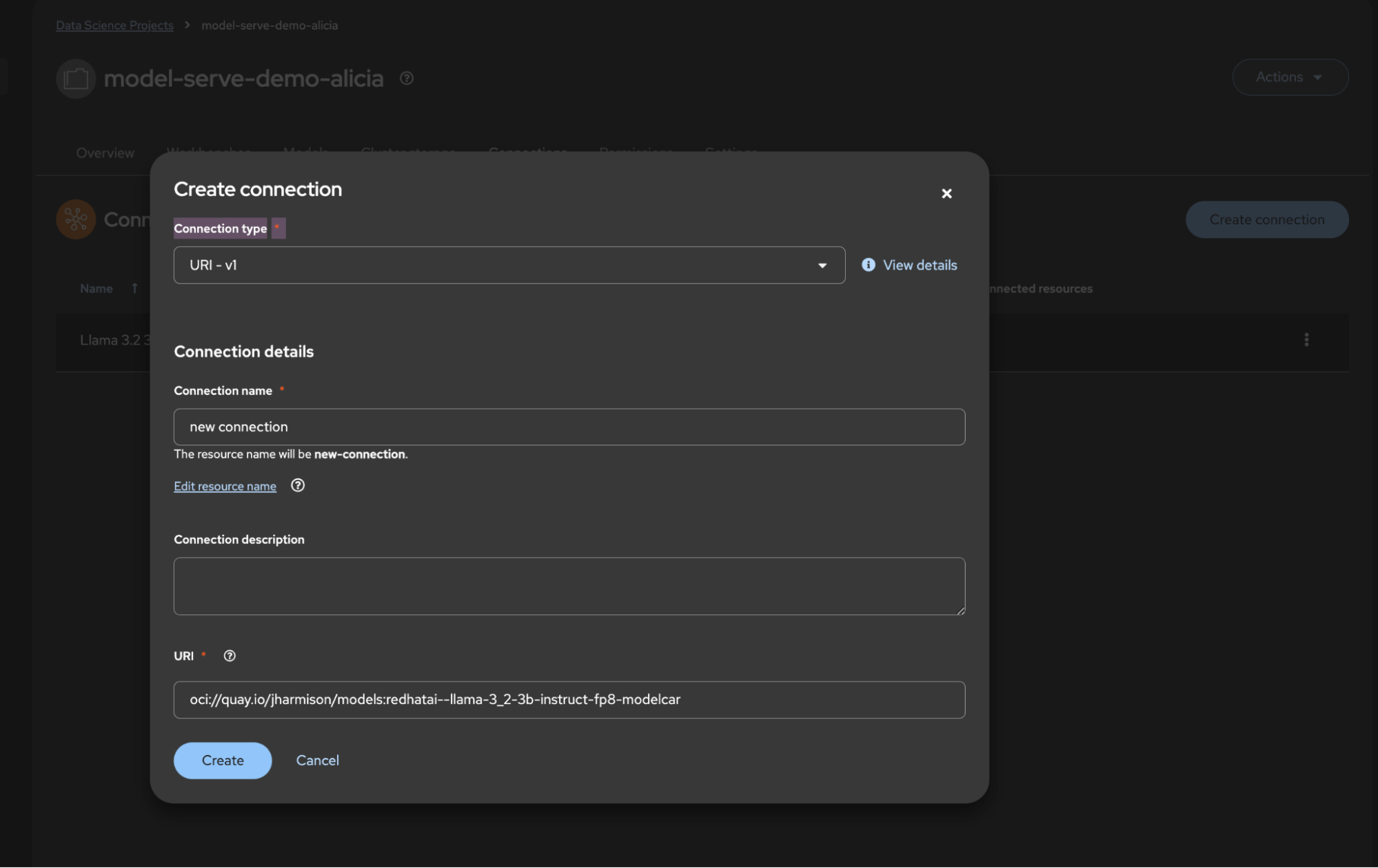Click Data Science Projects breadcrumb
This screenshot has height=868, width=1378.
[114, 26]
